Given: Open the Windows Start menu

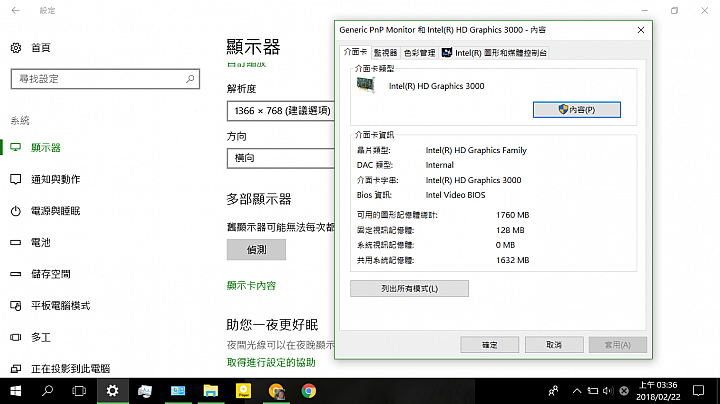Looking at the screenshot, I should point(16,391).
